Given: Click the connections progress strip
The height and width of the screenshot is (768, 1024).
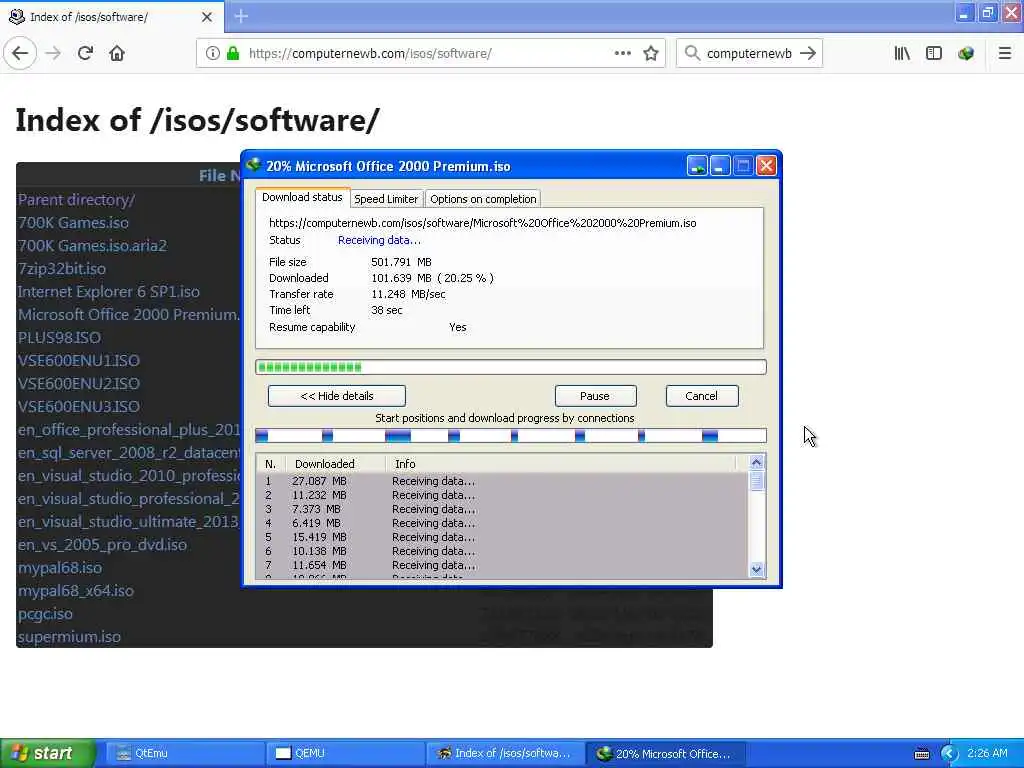Looking at the screenshot, I should pos(511,436).
